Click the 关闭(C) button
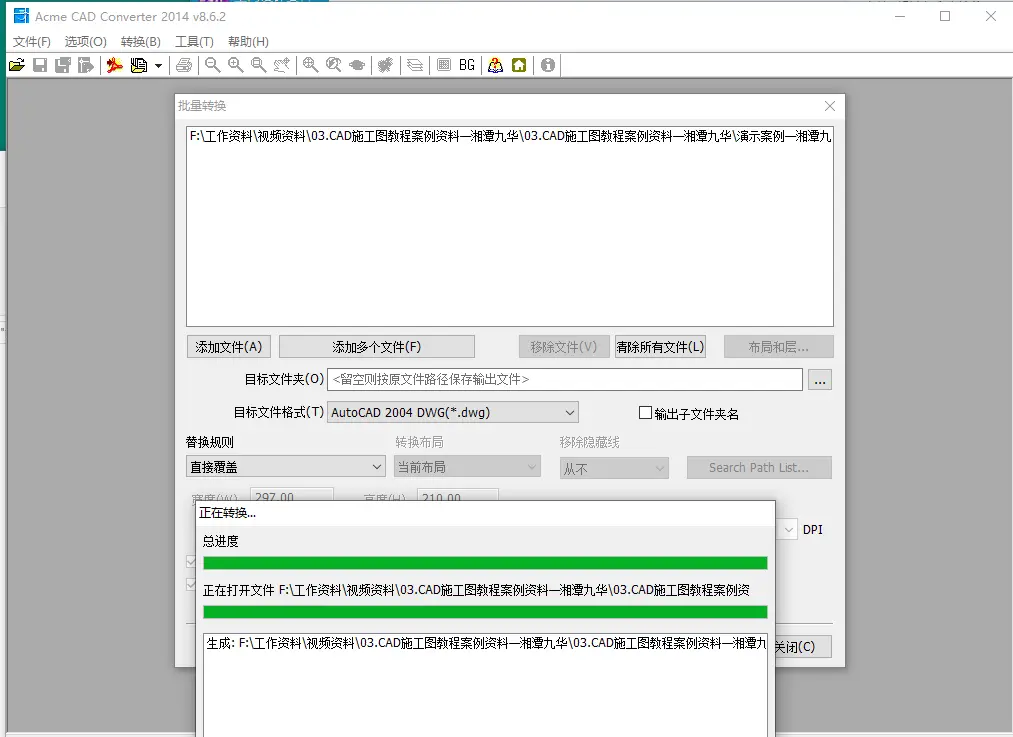This screenshot has height=737, width=1013. pyautogui.click(x=803, y=647)
